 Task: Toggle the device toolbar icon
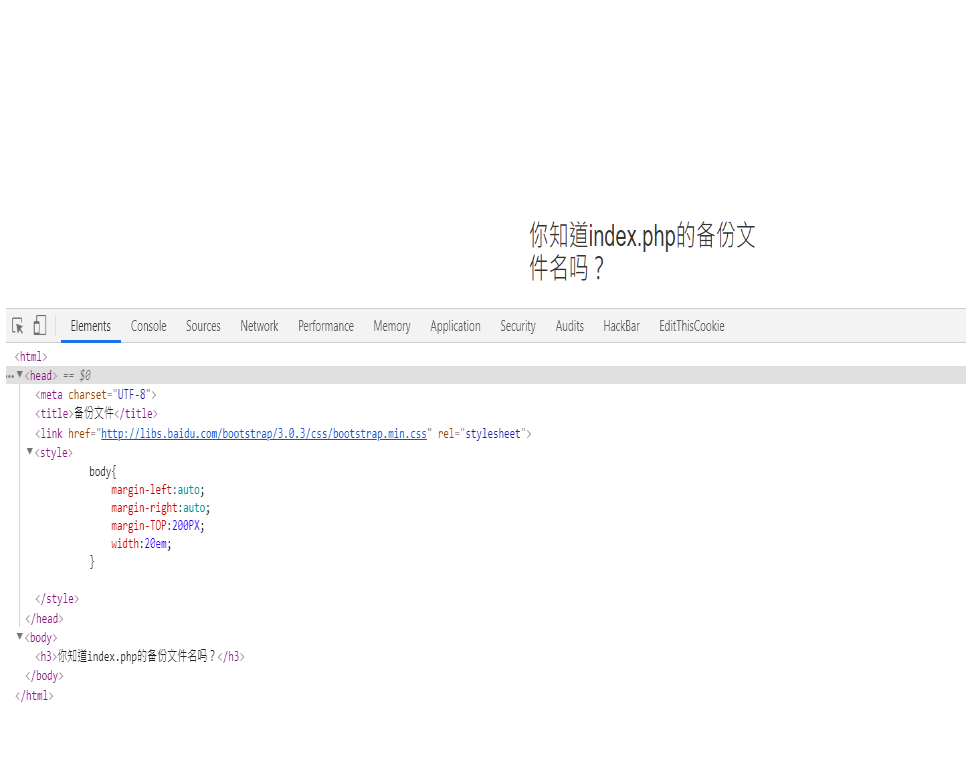click(40, 325)
